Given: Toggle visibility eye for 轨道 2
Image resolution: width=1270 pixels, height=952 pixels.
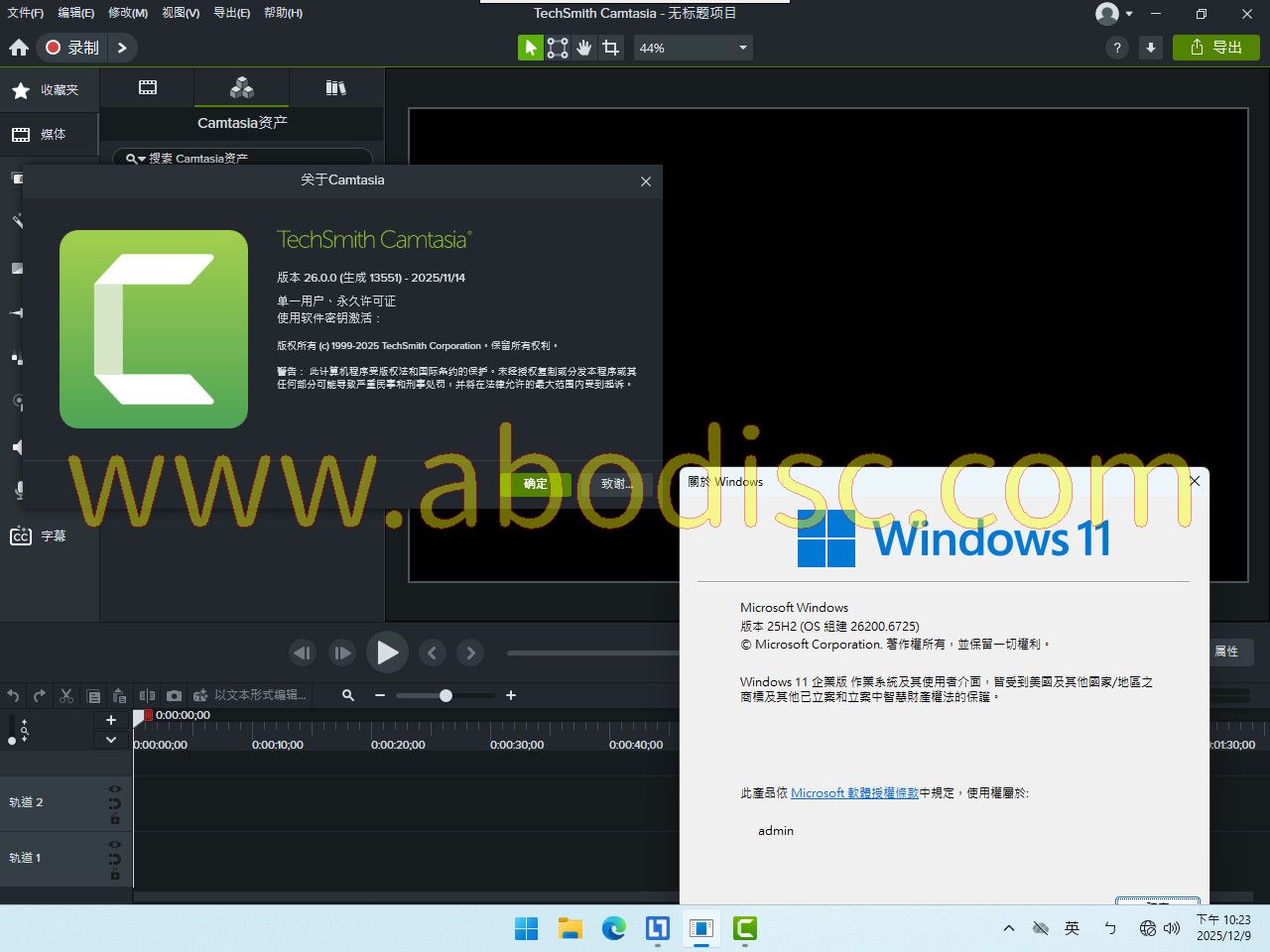Looking at the screenshot, I should (x=115, y=789).
